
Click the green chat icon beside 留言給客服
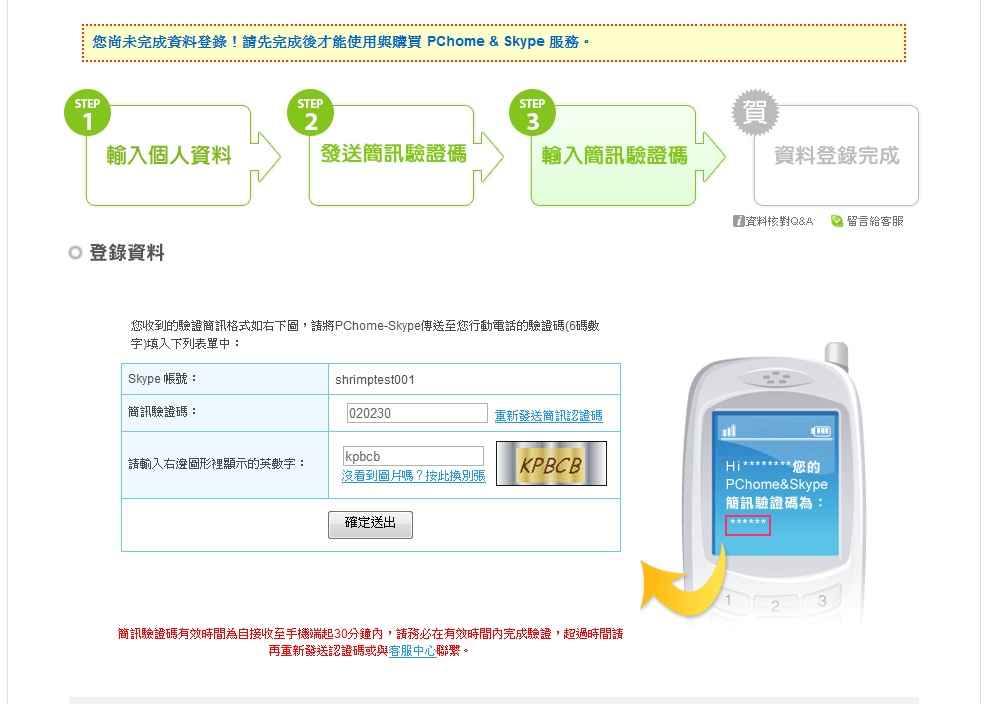[x=836, y=221]
